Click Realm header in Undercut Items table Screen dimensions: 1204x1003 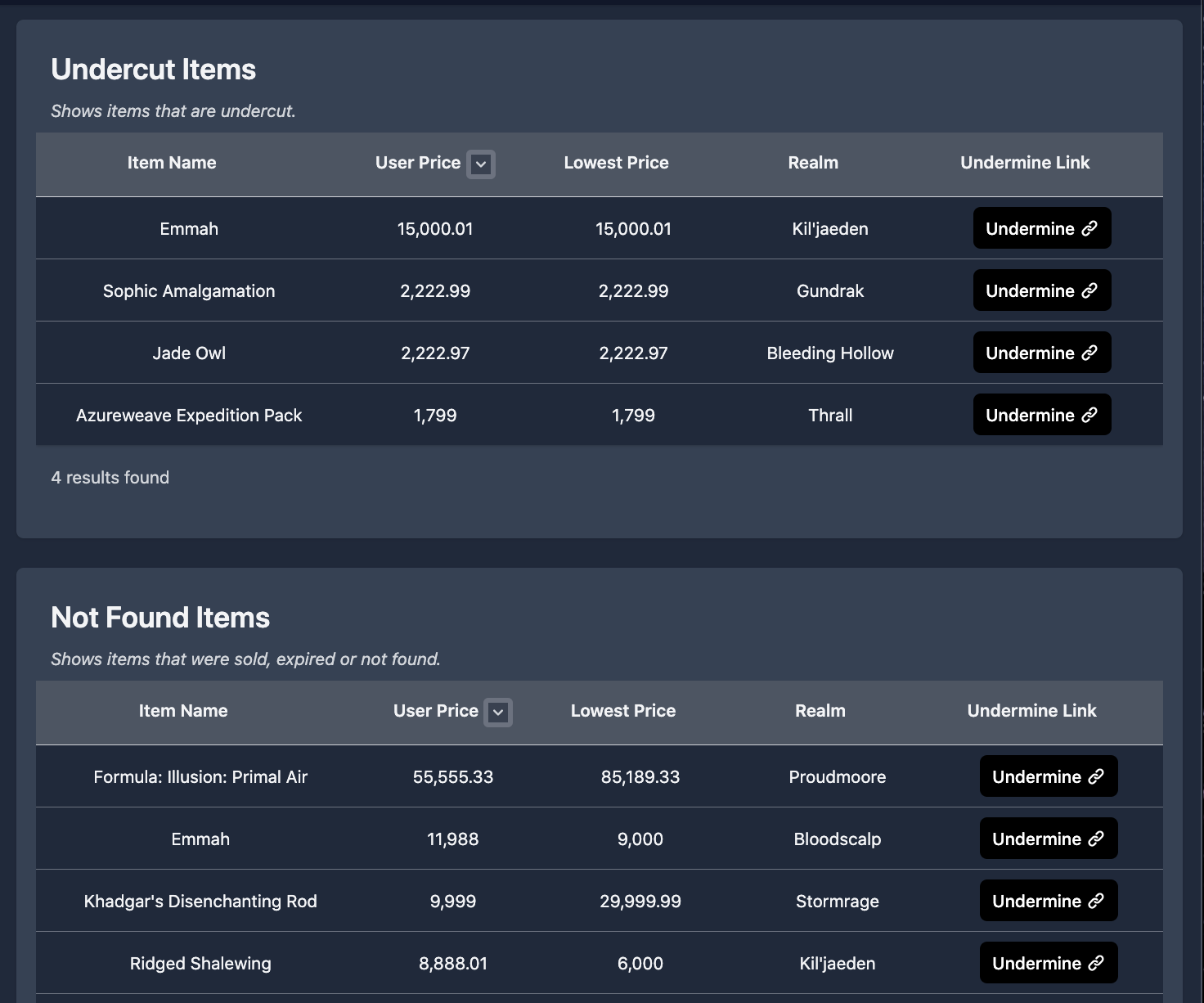pyautogui.click(x=813, y=163)
